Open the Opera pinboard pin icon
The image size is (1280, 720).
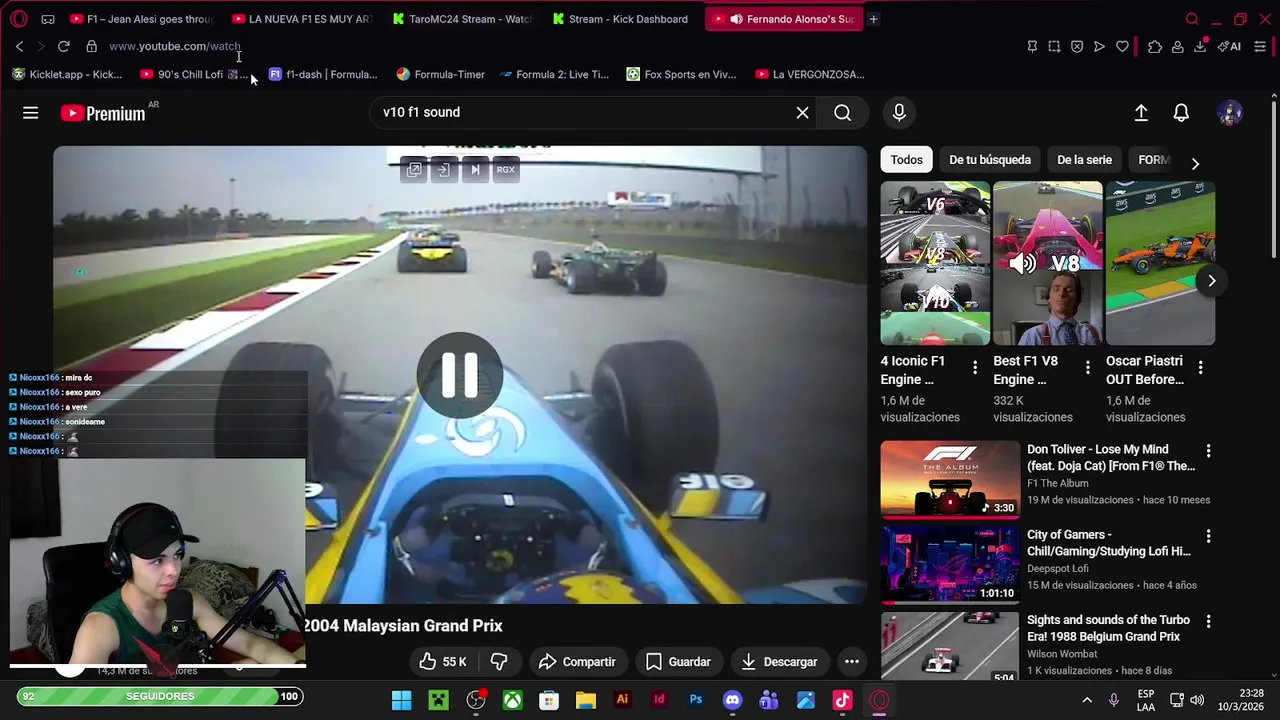coord(1032,46)
